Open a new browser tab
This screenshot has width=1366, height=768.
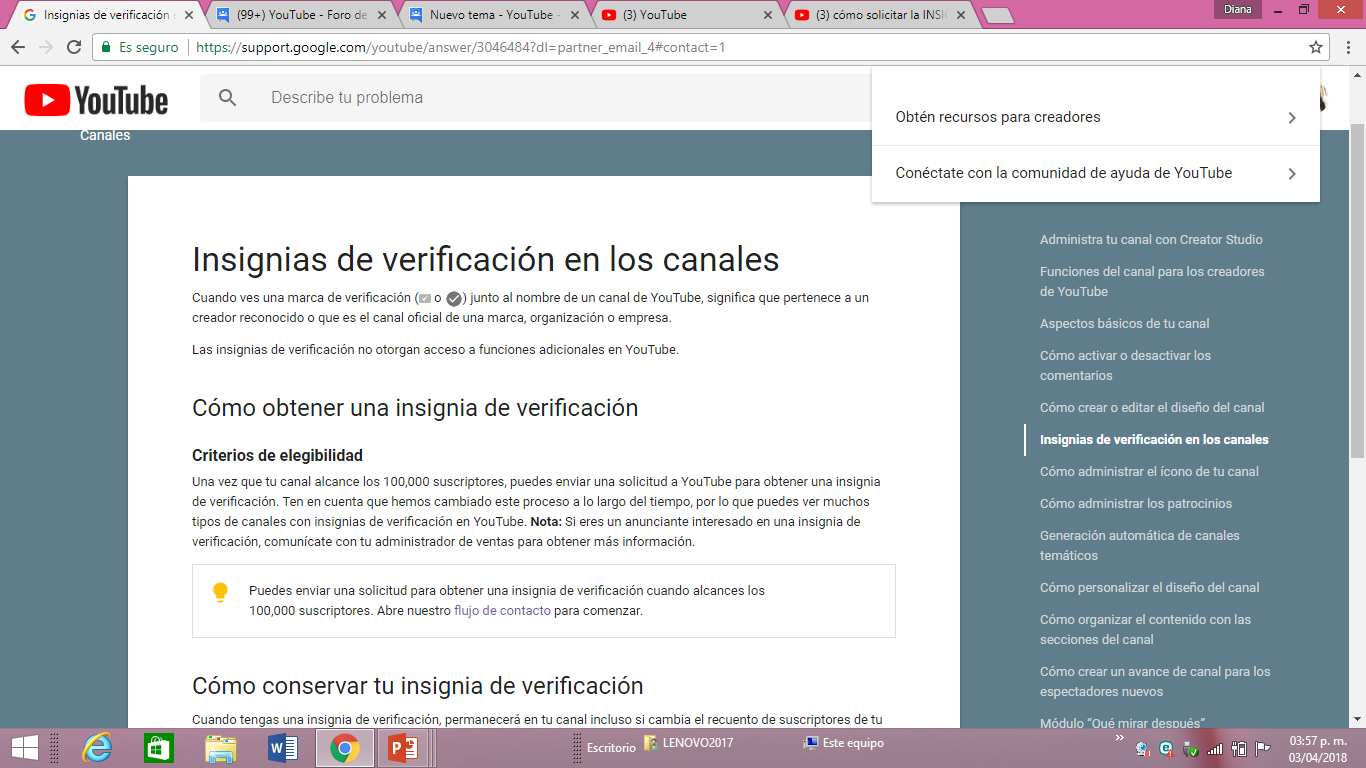(x=997, y=16)
